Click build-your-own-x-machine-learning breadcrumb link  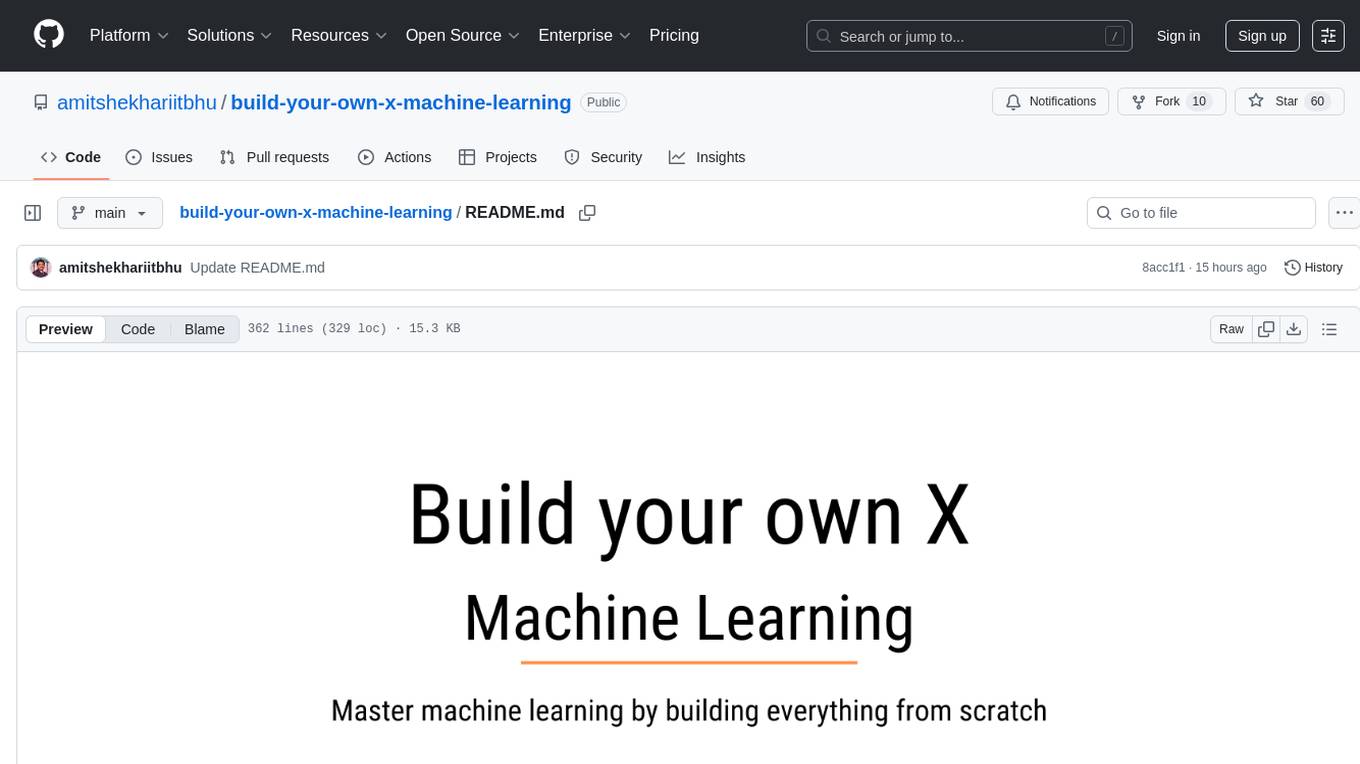point(315,212)
